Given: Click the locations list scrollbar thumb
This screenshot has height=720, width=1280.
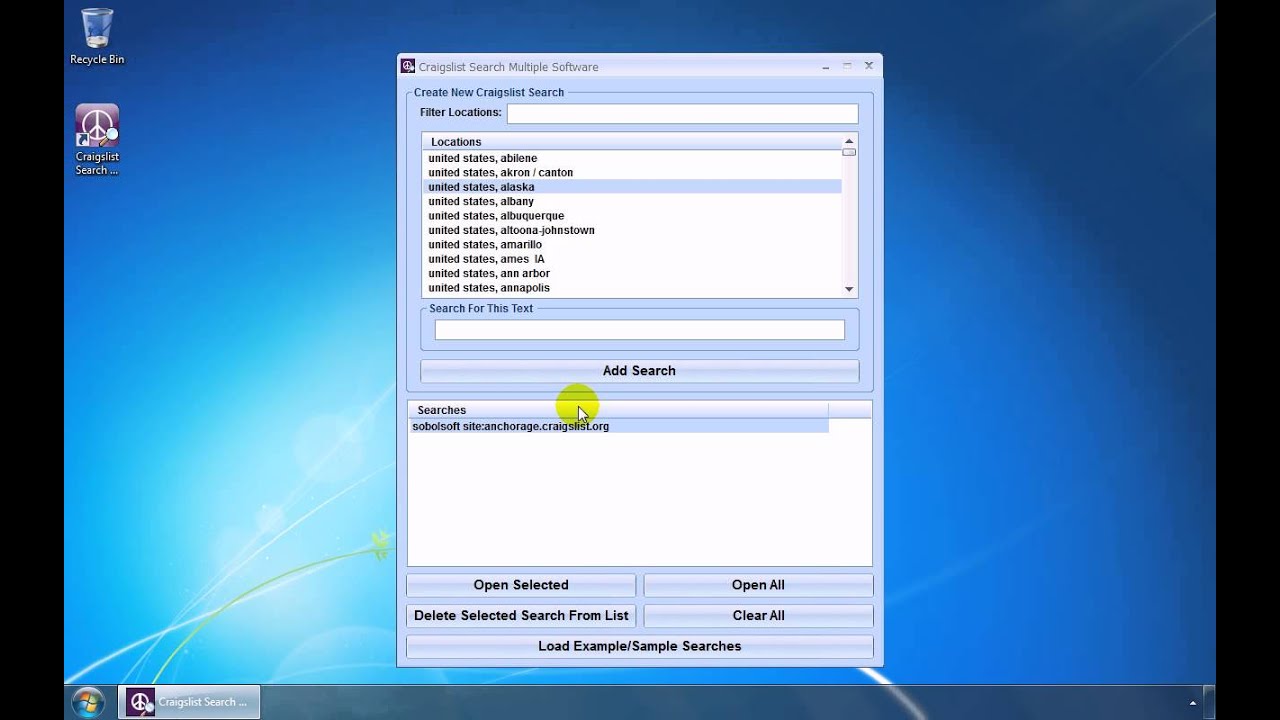Looking at the screenshot, I should click(x=849, y=152).
